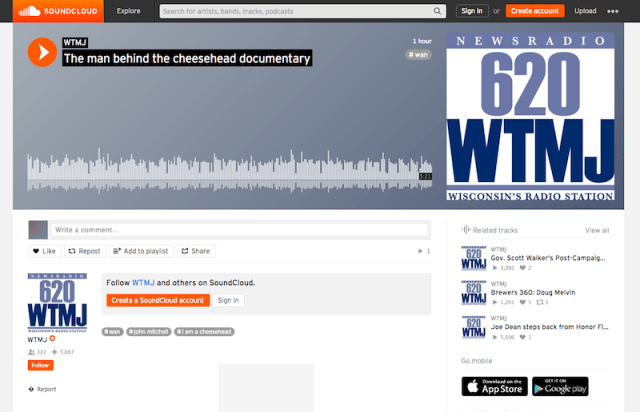640x412 pixels.
Task: Open Joe Dean steps back from Honor Fl... track
Action: click(x=549, y=327)
